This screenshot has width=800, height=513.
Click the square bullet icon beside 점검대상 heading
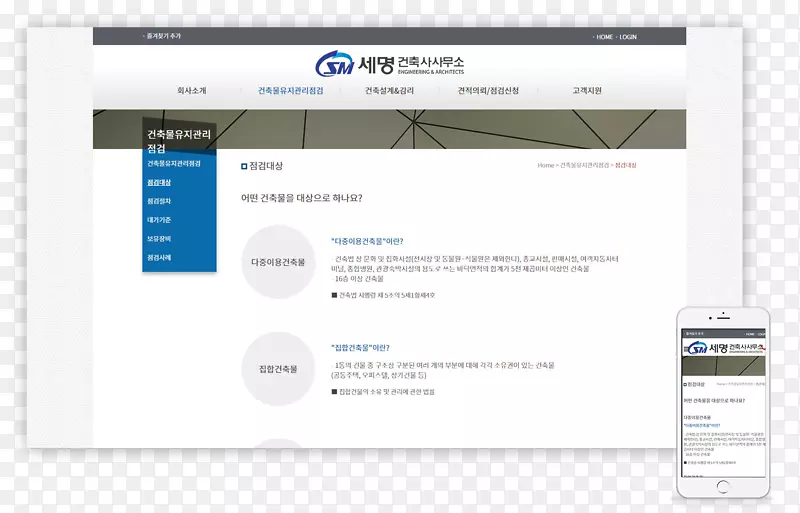pyautogui.click(x=244, y=165)
